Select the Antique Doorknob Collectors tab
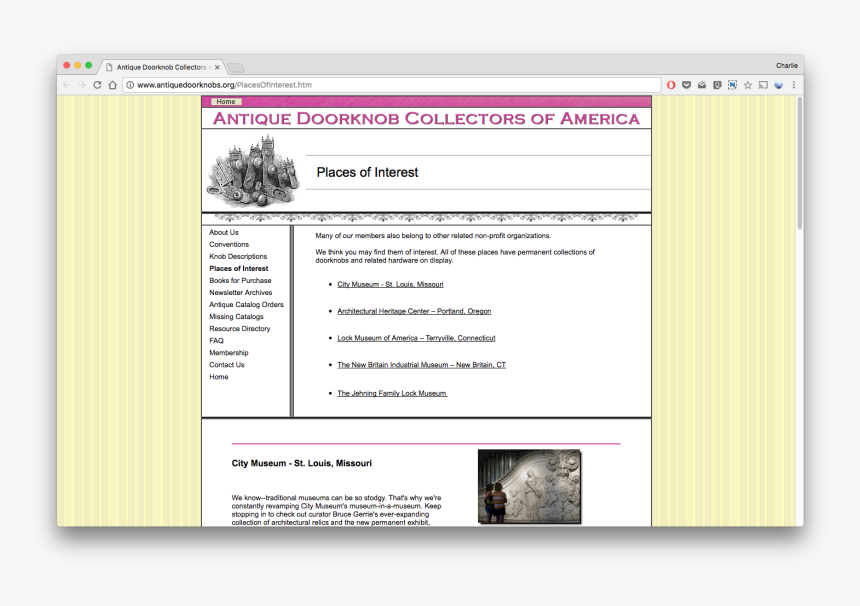The image size is (860, 606). 162,67
